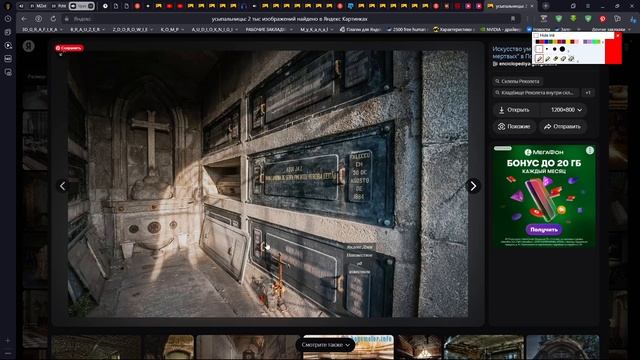Open the Другие закладки folder
640x360 pixels.
click(610, 29)
